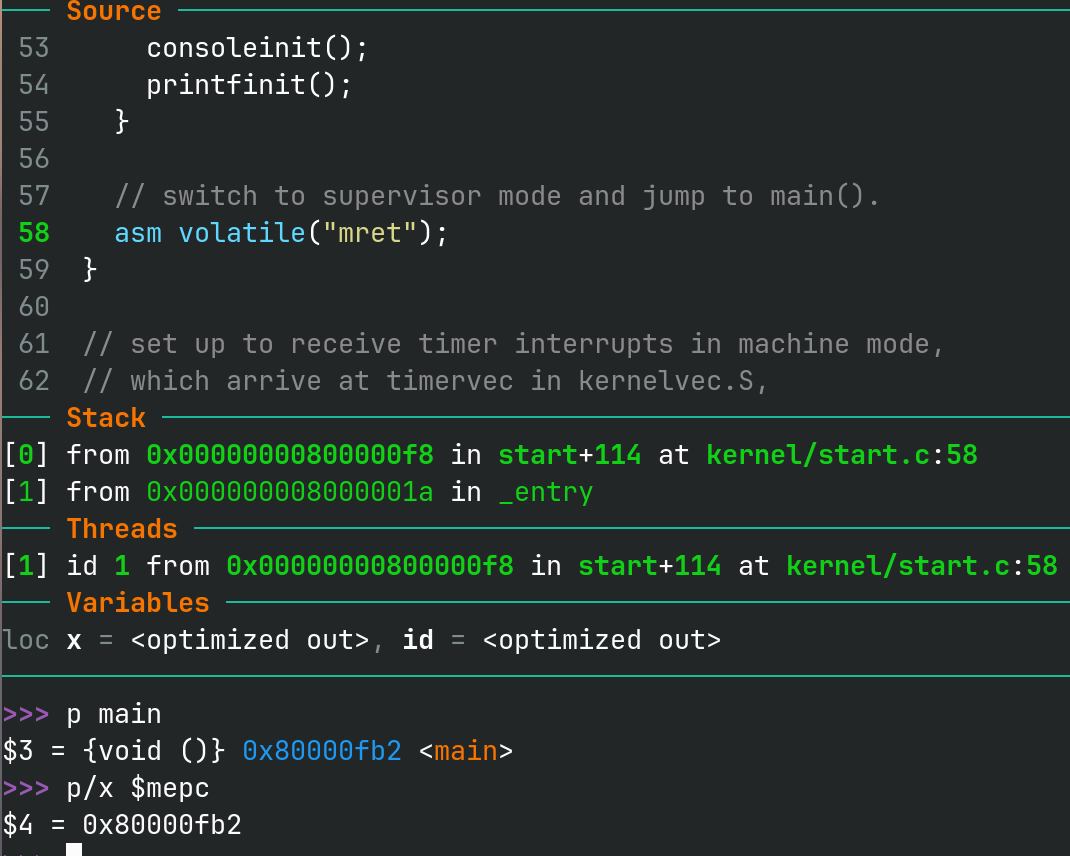Click stack frame [0] index

tap(26, 456)
